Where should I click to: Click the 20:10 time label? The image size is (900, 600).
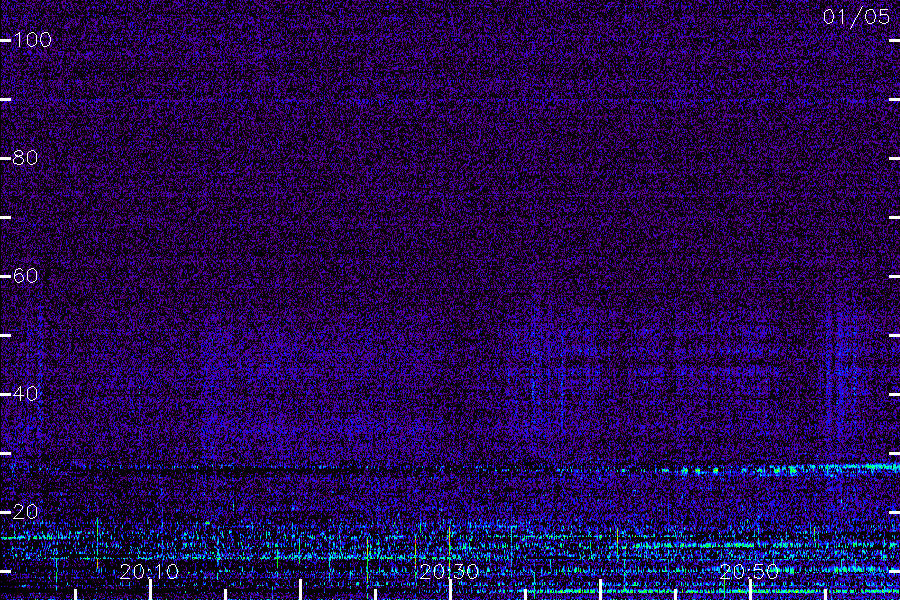pos(149,571)
